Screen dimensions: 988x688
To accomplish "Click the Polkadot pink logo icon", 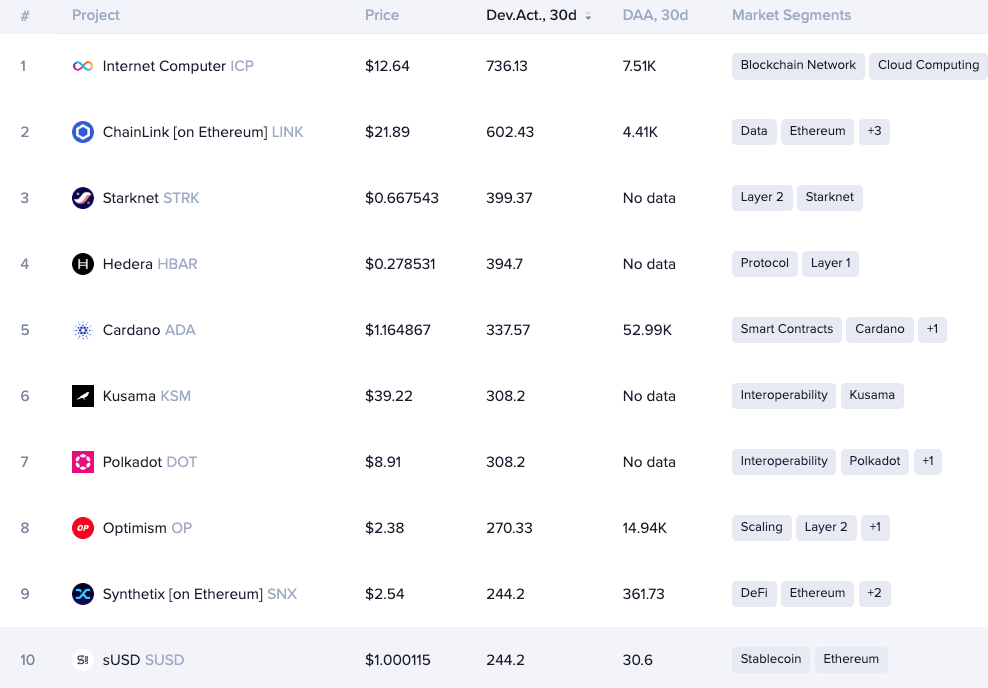I will 83,462.
